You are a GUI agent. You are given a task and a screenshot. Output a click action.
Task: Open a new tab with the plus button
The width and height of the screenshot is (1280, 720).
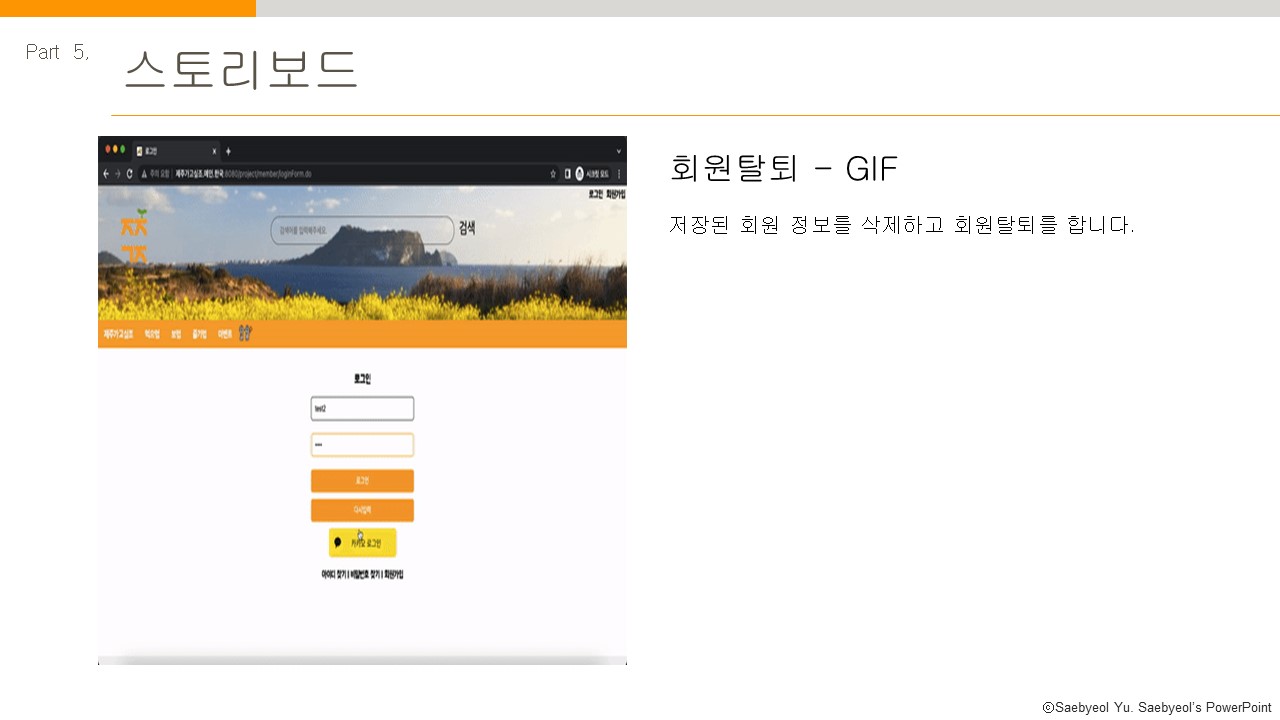coord(228,151)
